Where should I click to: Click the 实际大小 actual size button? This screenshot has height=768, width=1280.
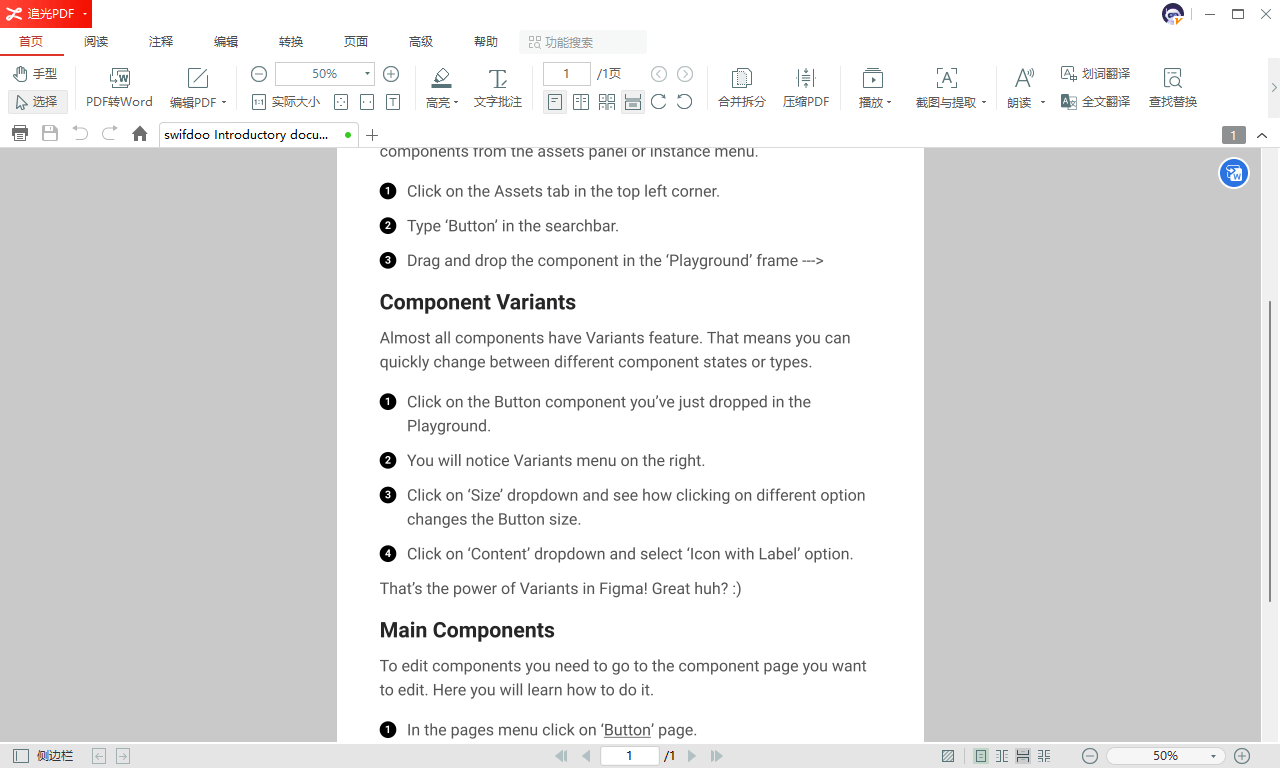(x=286, y=102)
